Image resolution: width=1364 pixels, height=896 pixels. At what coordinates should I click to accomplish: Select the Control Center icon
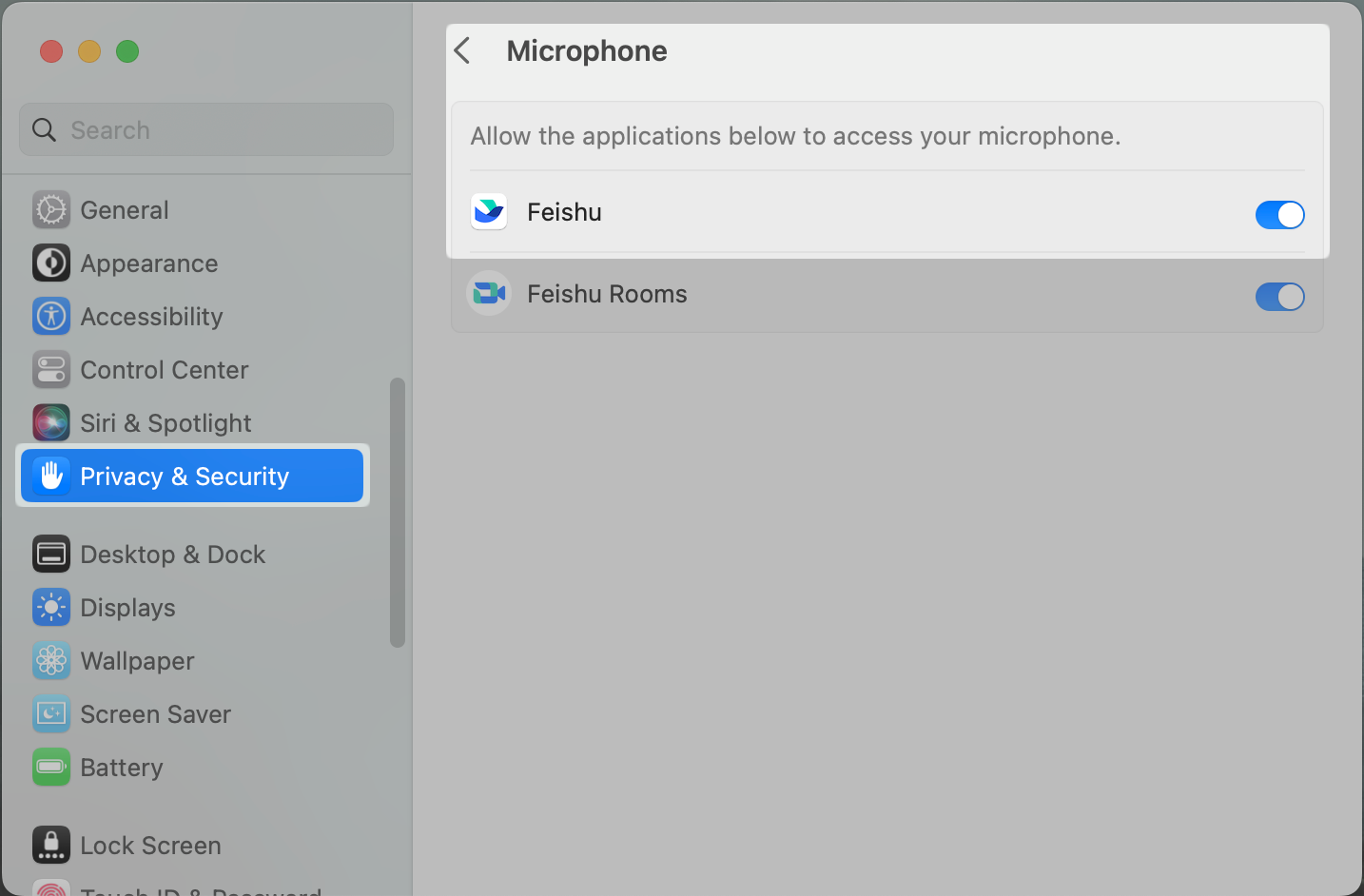click(x=50, y=370)
